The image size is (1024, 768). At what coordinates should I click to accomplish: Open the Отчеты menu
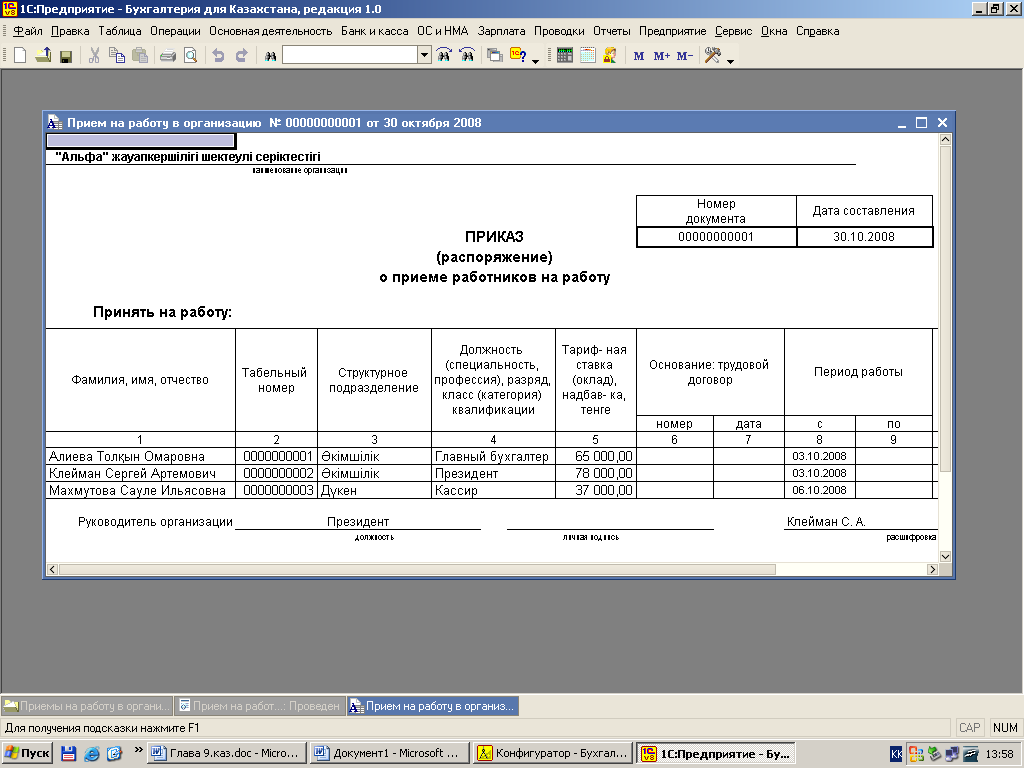click(x=612, y=31)
